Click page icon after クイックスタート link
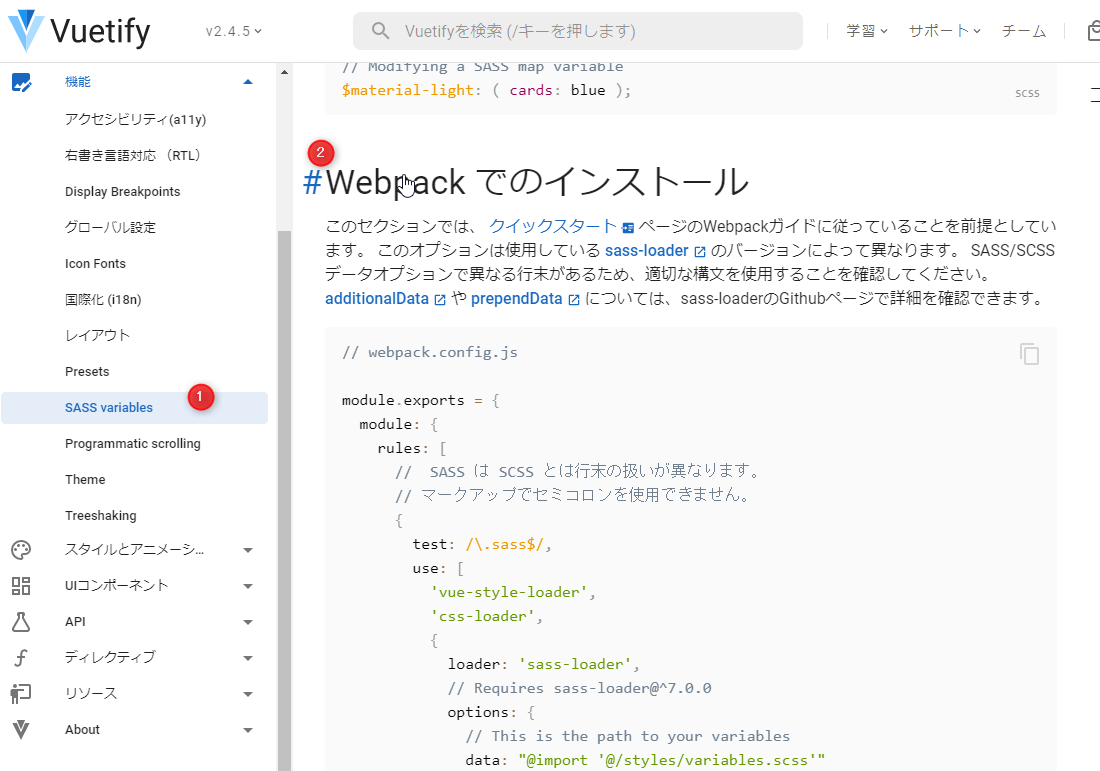 [x=628, y=227]
